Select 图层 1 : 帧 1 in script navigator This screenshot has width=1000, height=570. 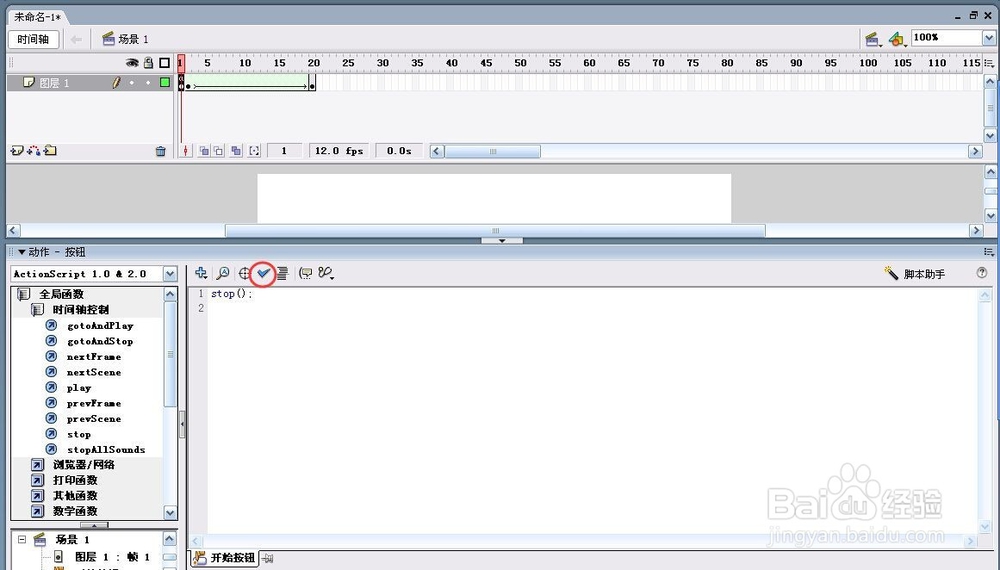click(x=112, y=557)
